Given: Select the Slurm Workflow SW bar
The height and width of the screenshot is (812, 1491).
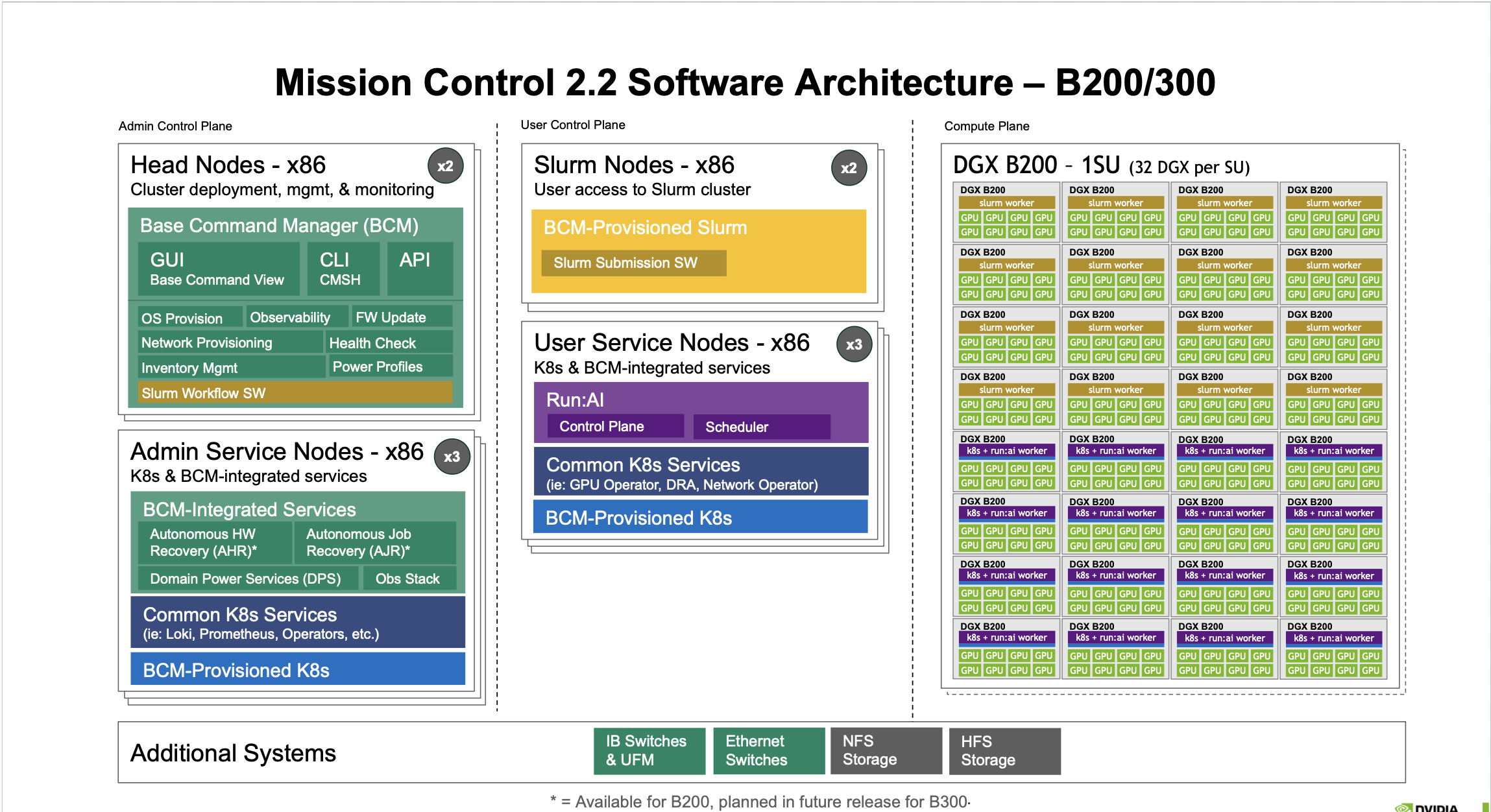Looking at the screenshot, I should 296,393.
